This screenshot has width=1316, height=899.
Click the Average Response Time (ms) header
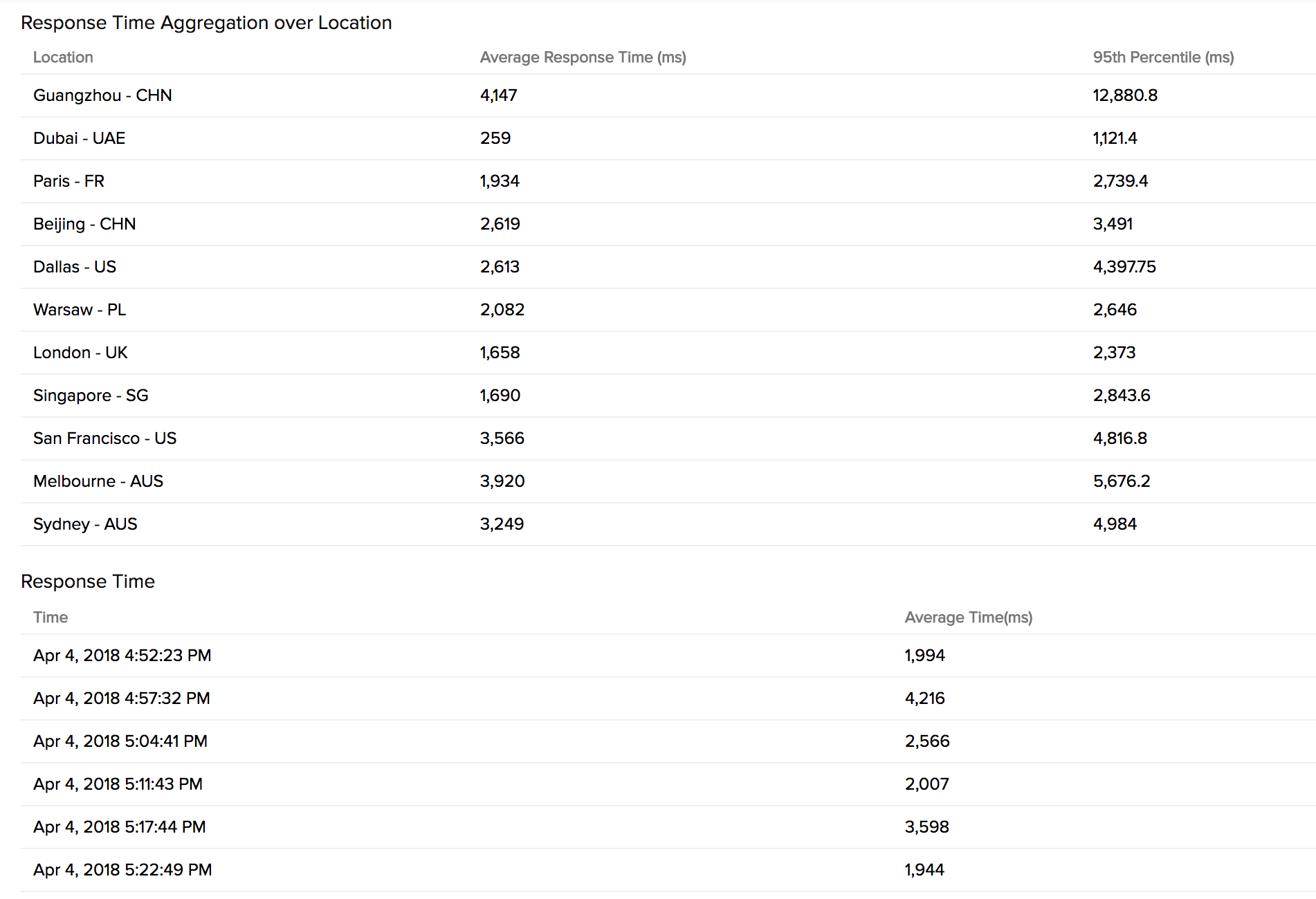pos(583,57)
